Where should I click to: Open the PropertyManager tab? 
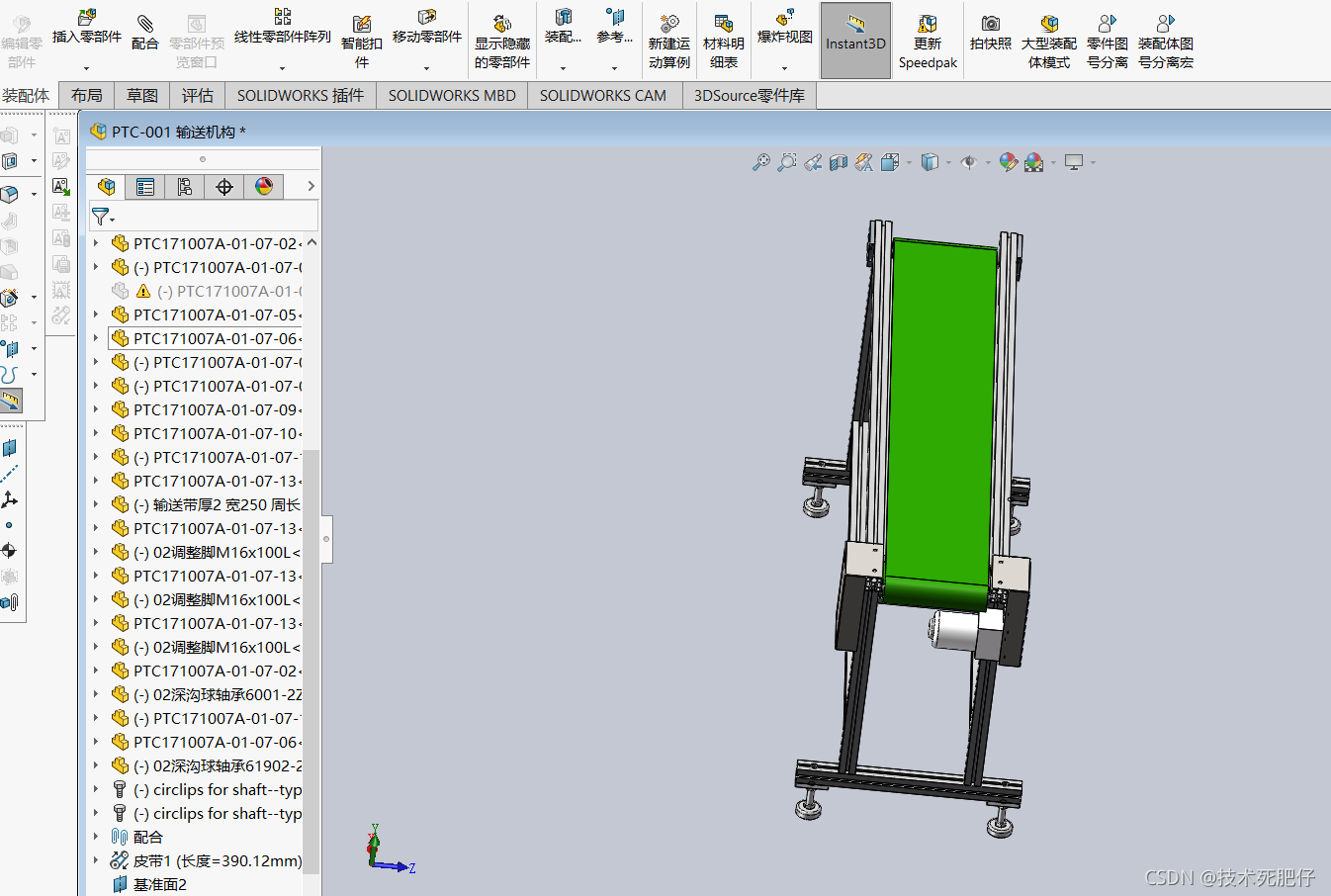click(145, 187)
